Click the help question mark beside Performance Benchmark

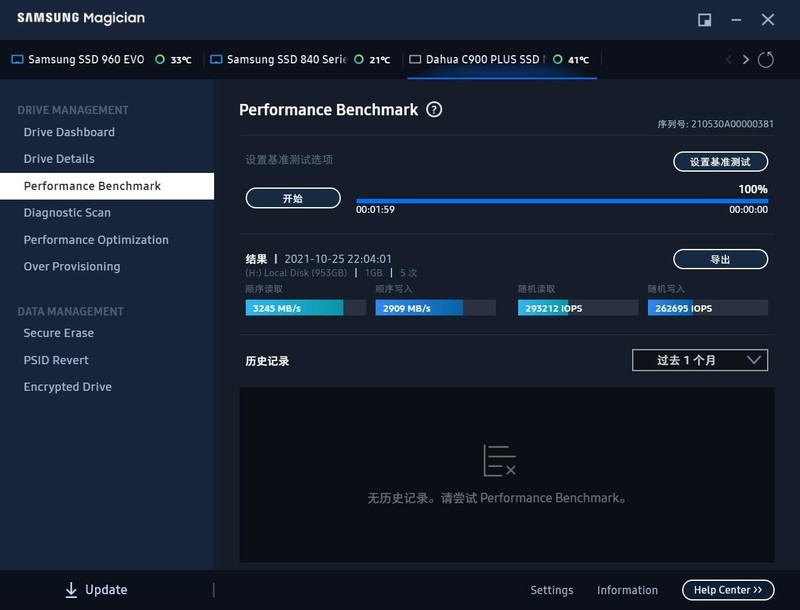tap(434, 110)
